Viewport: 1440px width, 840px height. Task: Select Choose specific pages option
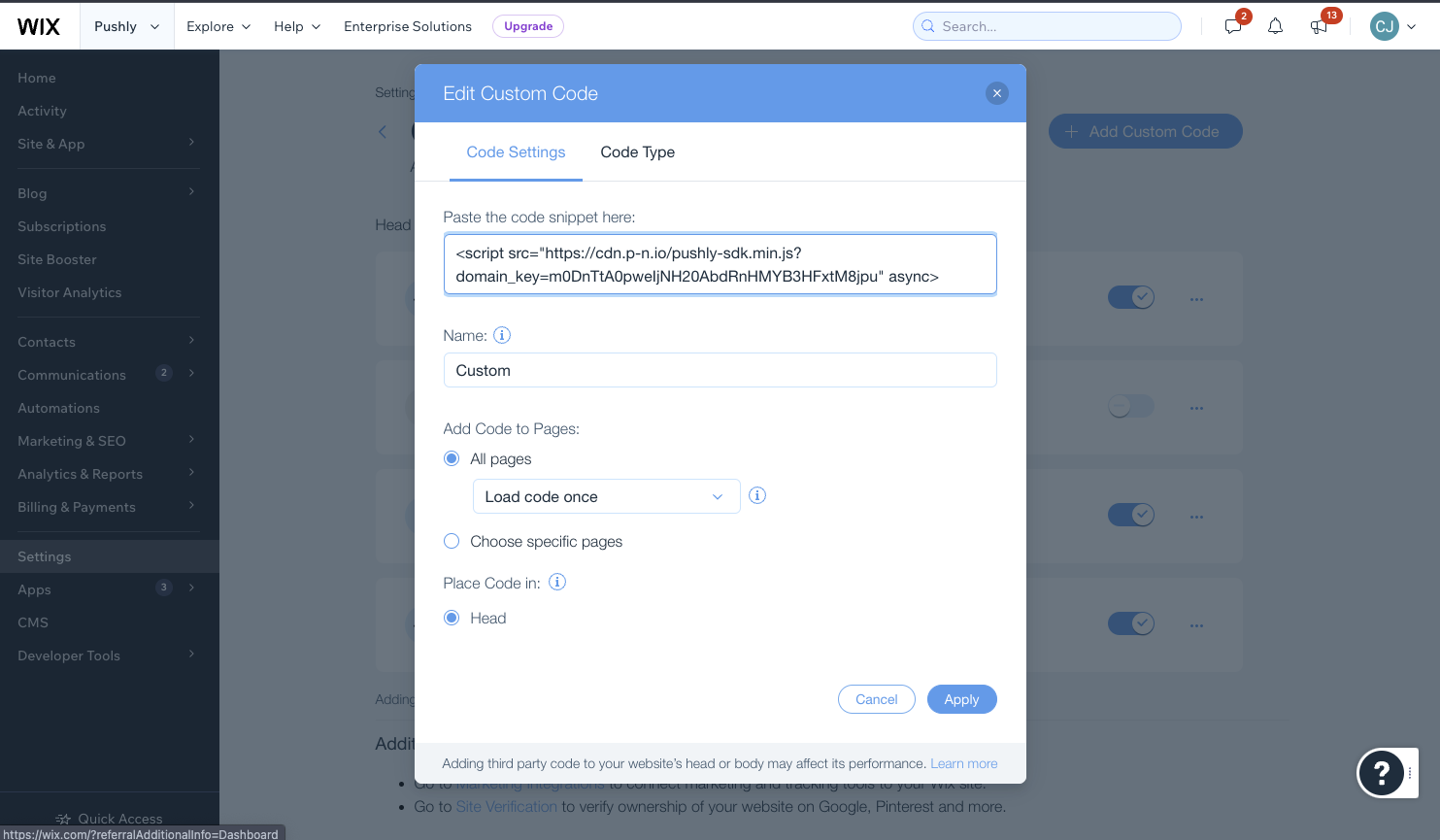click(452, 541)
